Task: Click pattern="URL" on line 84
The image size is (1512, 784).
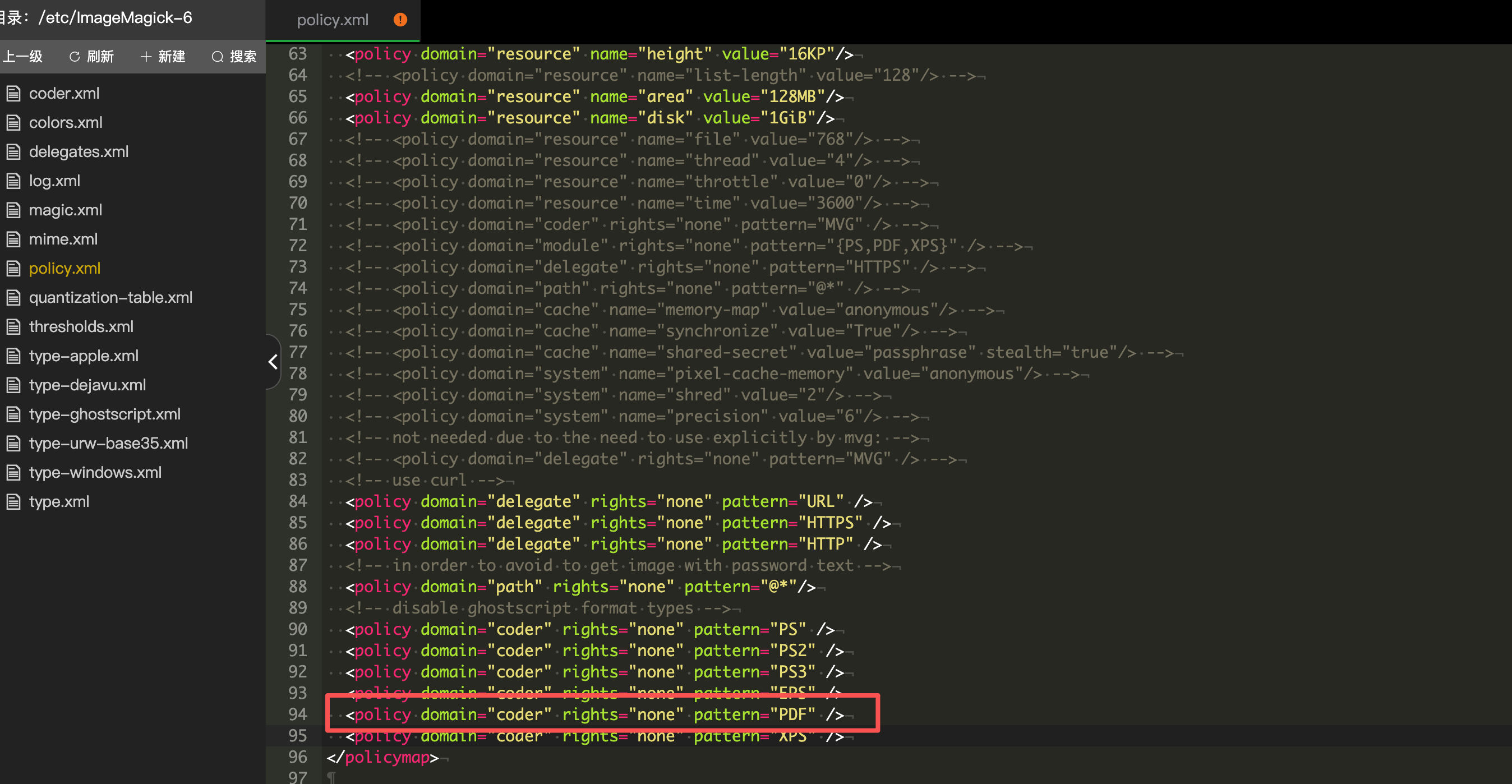Action: click(782, 502)
